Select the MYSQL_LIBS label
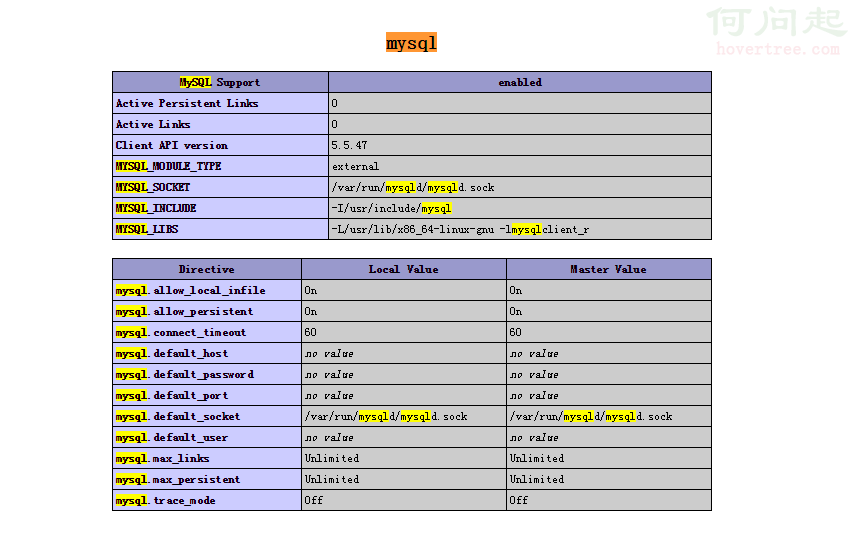The height and width of the screenshot is (544, 857). coord(147,229)
